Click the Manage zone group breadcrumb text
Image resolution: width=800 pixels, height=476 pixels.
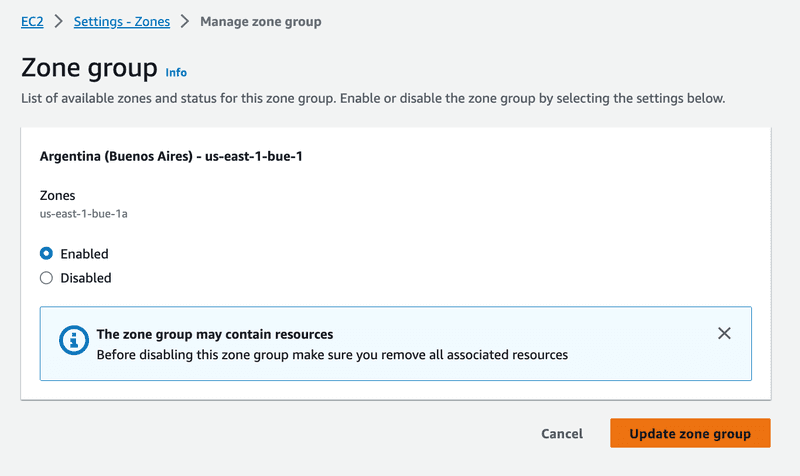pyautogui.click(x=261, y=21)
